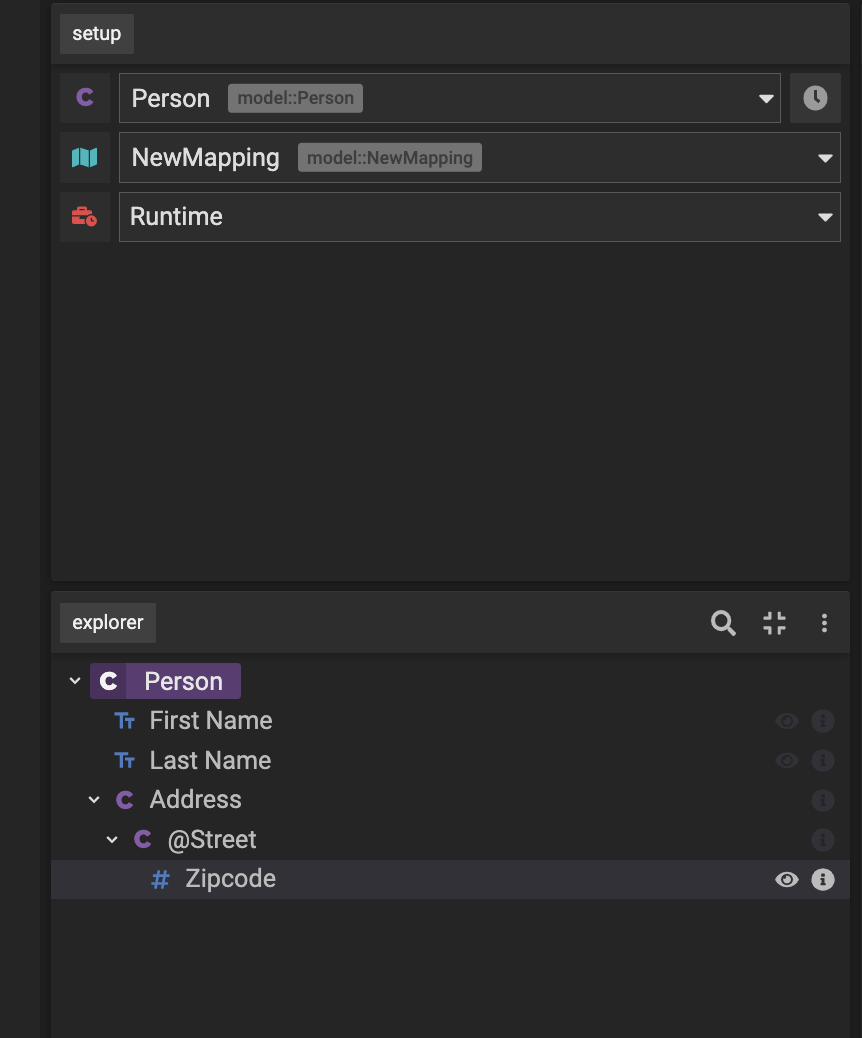Click the clock icon next to Person

coord(815,98)
